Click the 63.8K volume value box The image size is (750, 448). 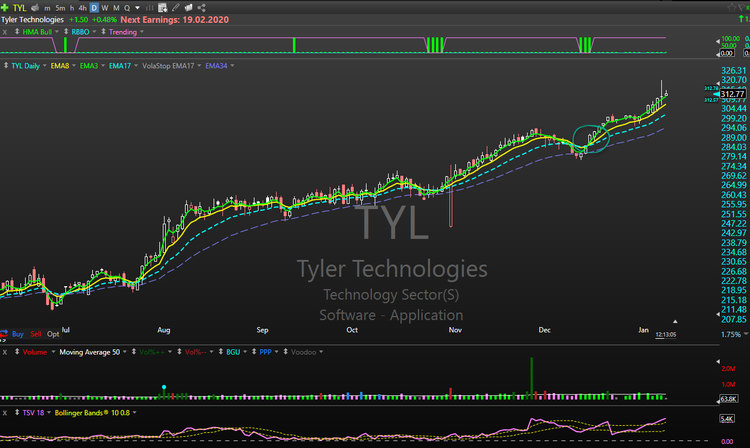728,399
